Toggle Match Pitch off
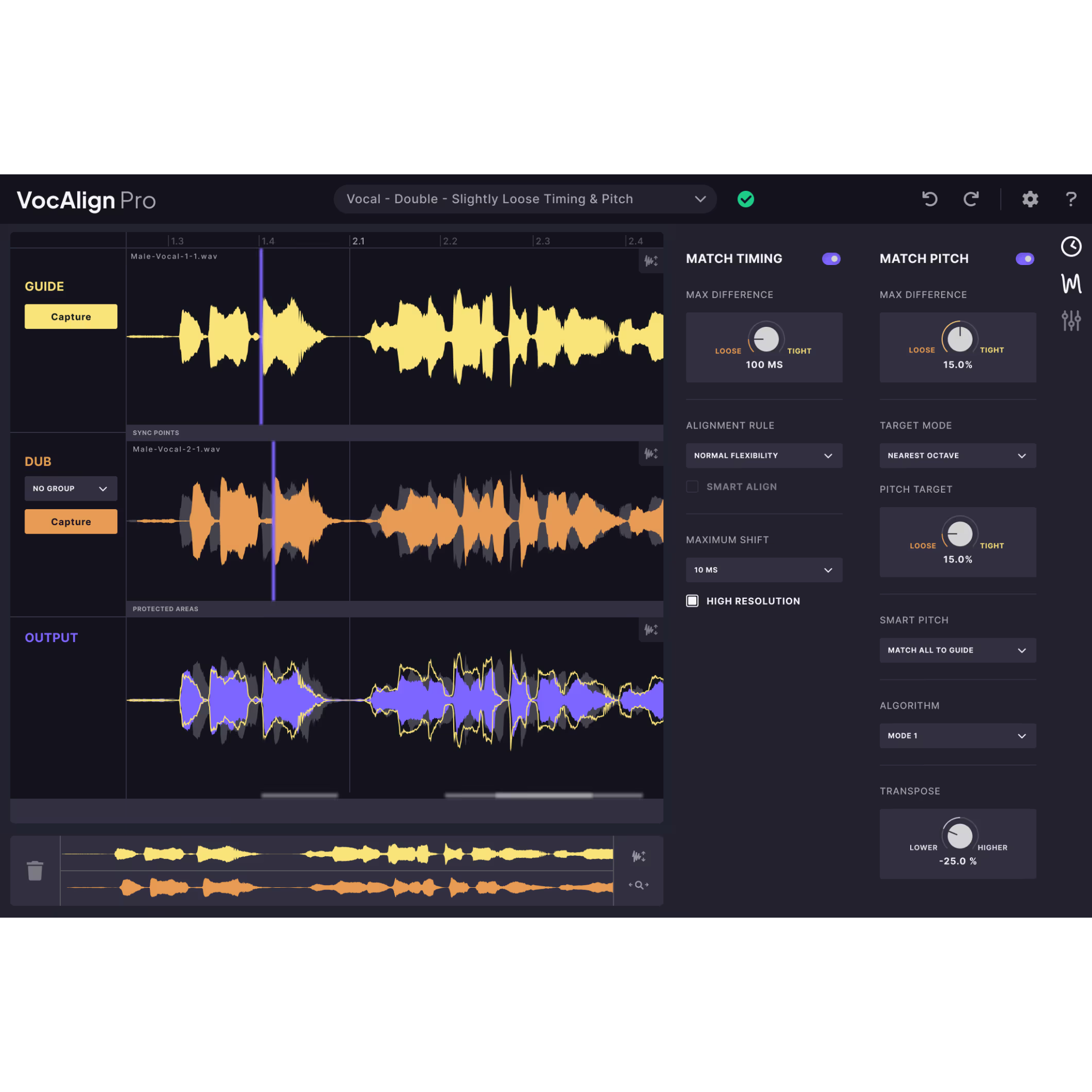 point(1025,258)
